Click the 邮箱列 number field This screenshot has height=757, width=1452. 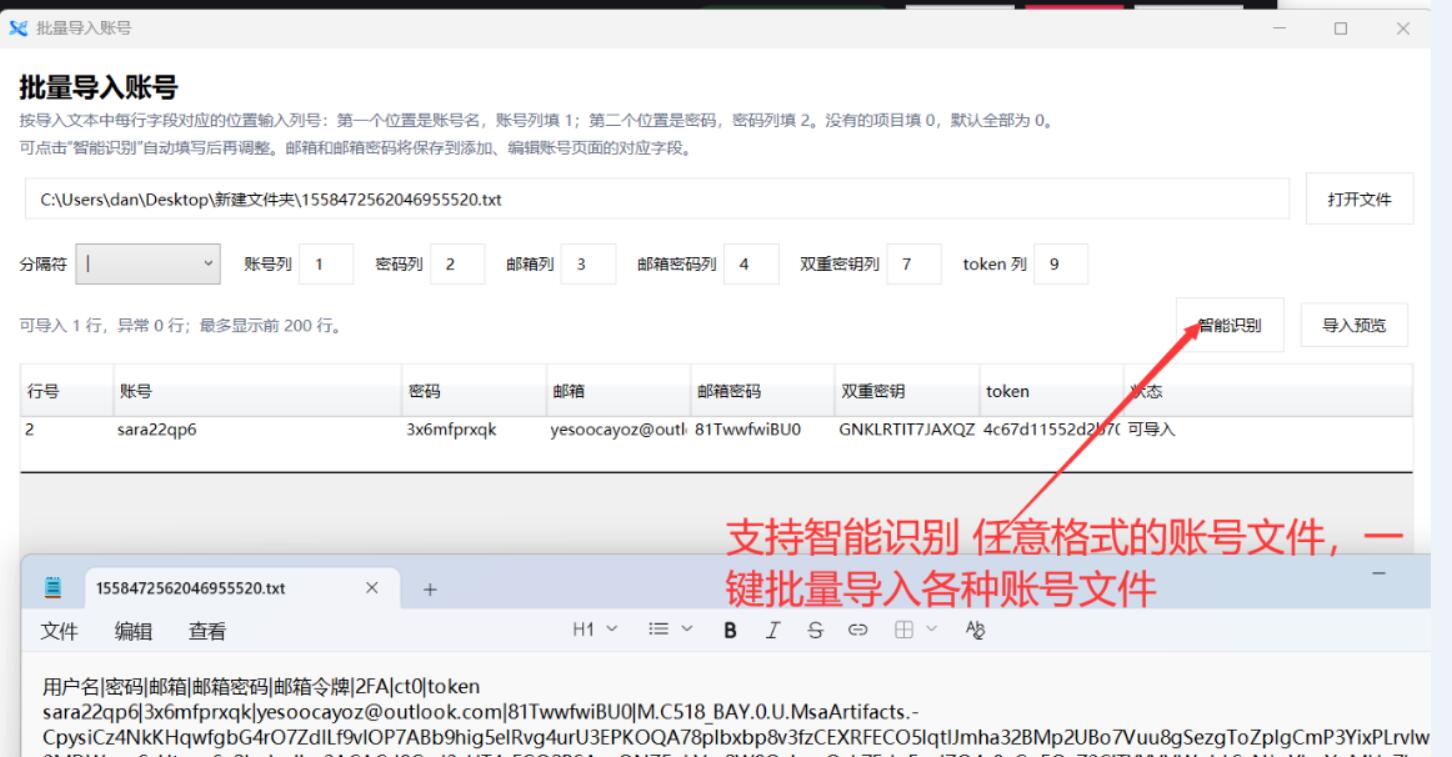[x=588, y=265]
